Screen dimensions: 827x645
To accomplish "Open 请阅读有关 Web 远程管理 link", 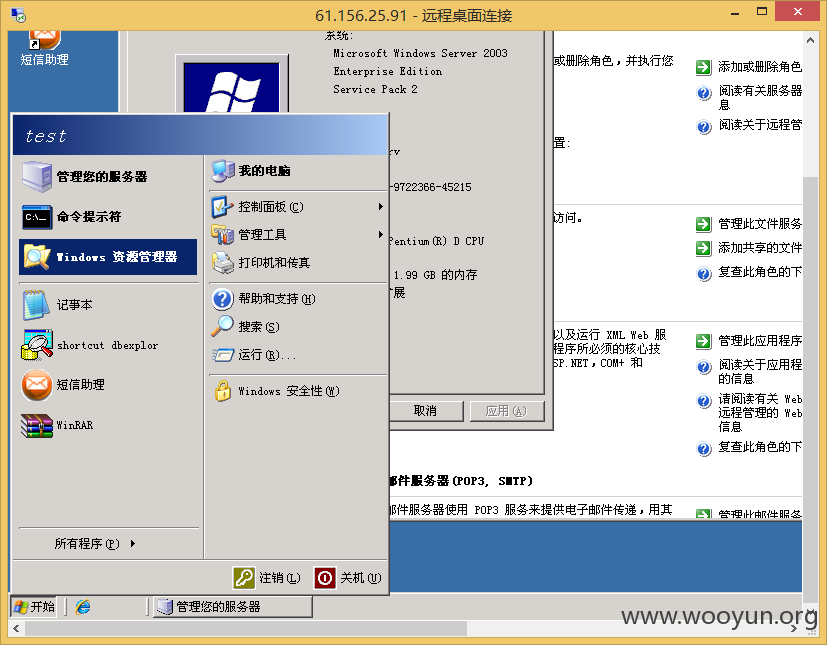I will pyautogui.click(x=759, y=412).
